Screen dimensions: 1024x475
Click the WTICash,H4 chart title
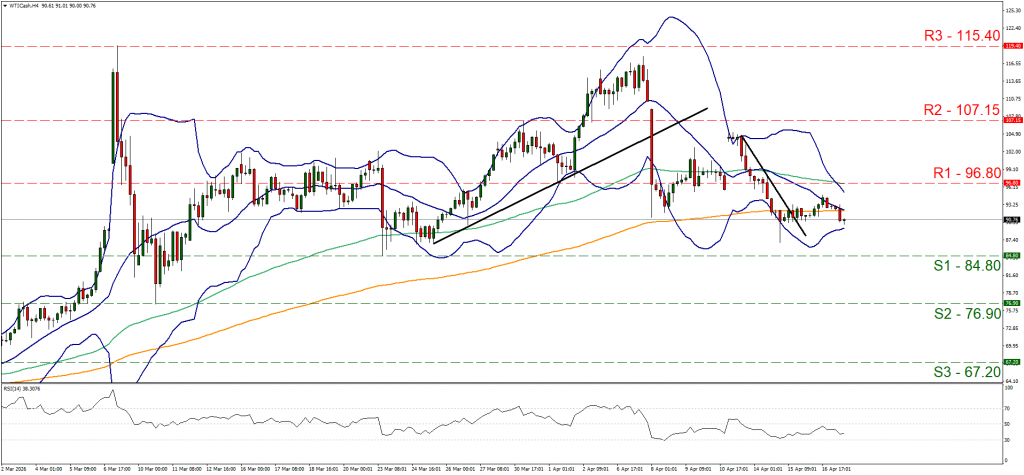(26, 4)
